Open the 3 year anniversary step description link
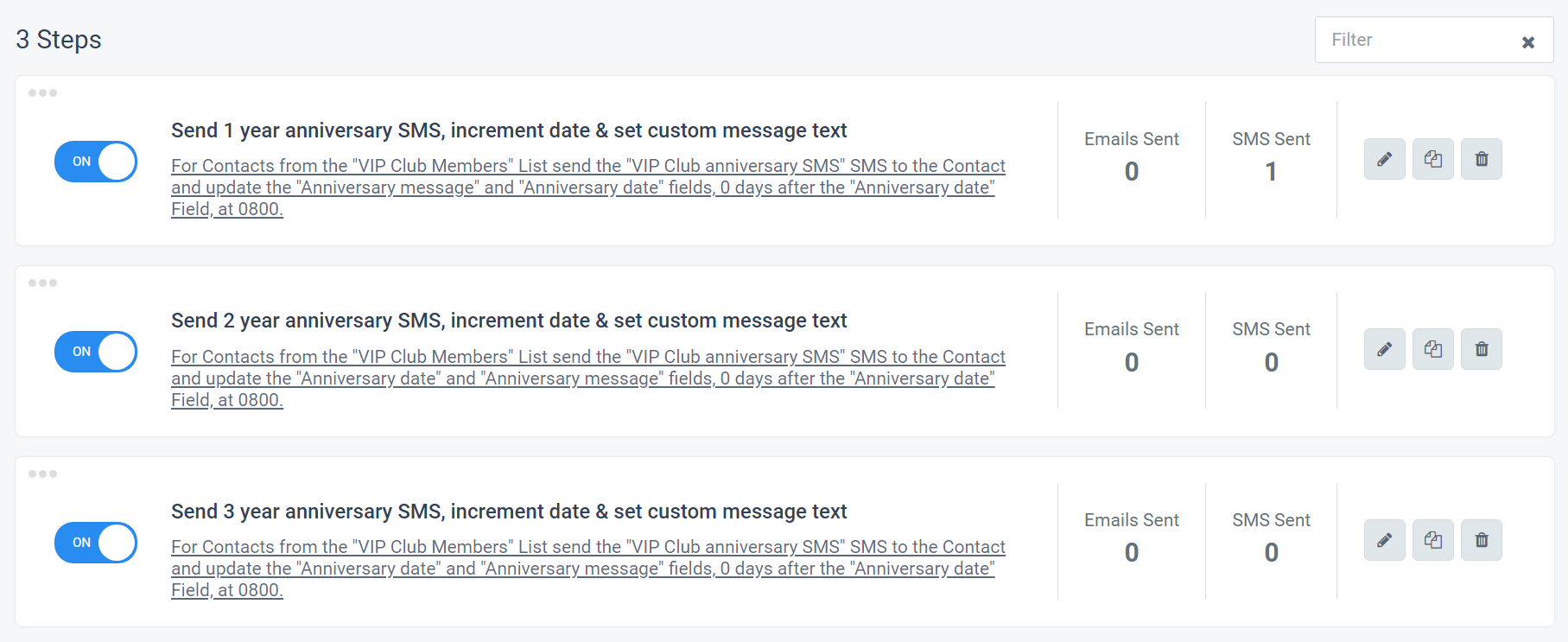 pyautogui.click(x=588, y=569)
